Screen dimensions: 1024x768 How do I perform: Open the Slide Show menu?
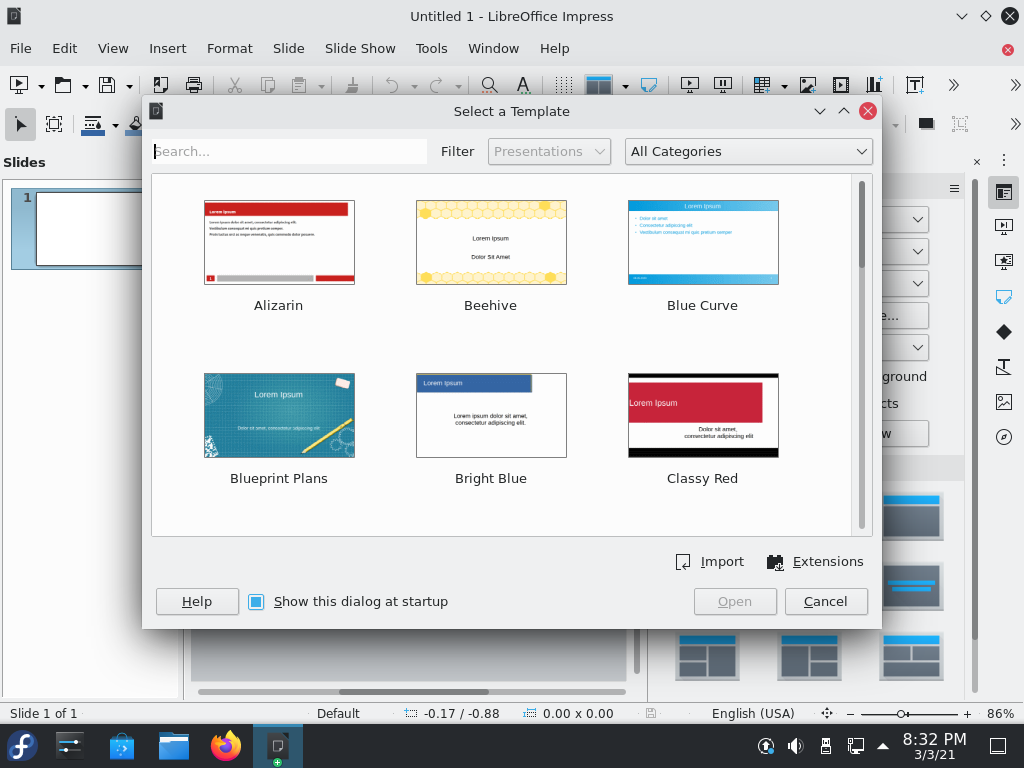[360, 48]
